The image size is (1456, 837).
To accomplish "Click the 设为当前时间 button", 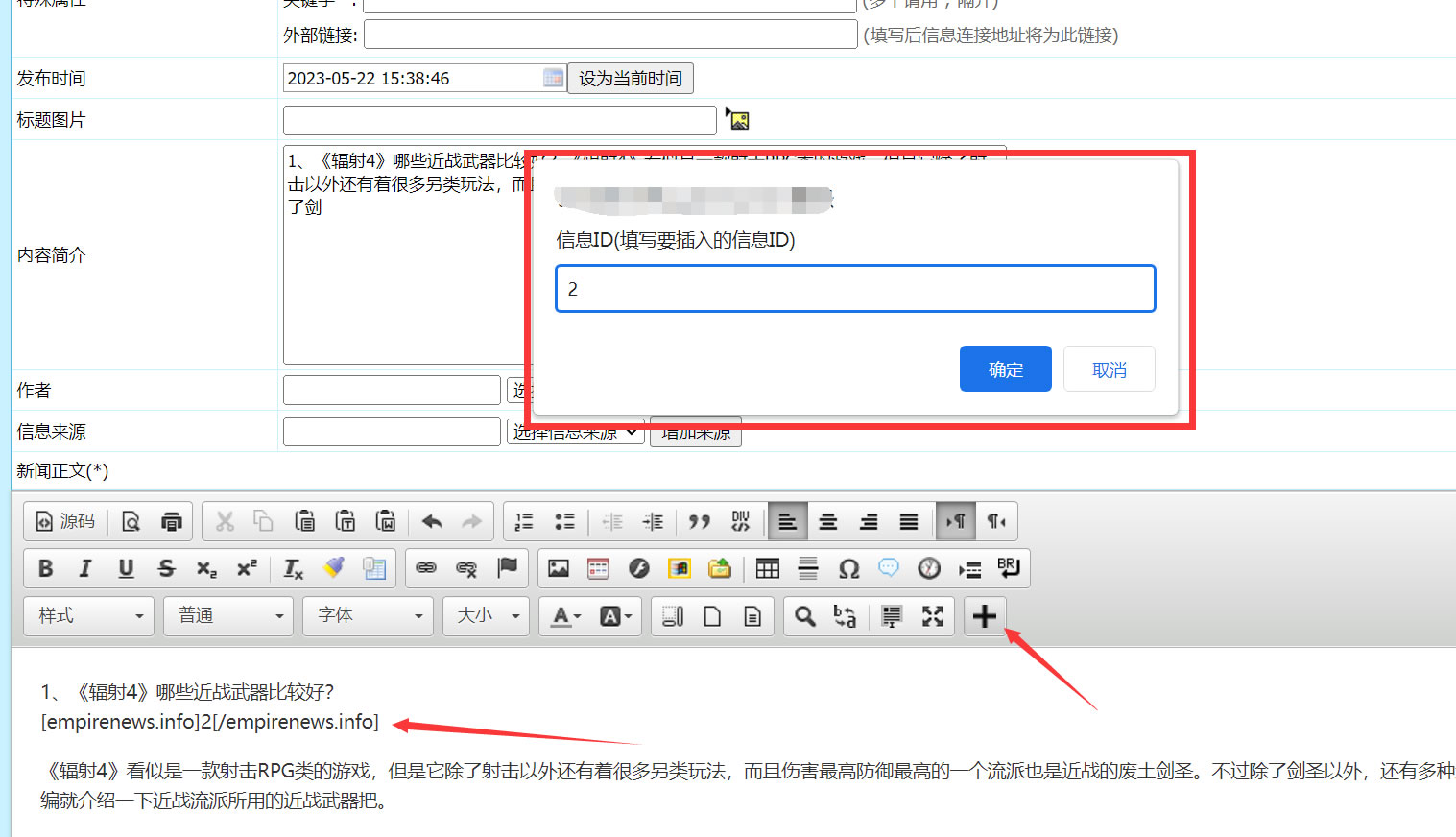I will (x=630, y=78).
